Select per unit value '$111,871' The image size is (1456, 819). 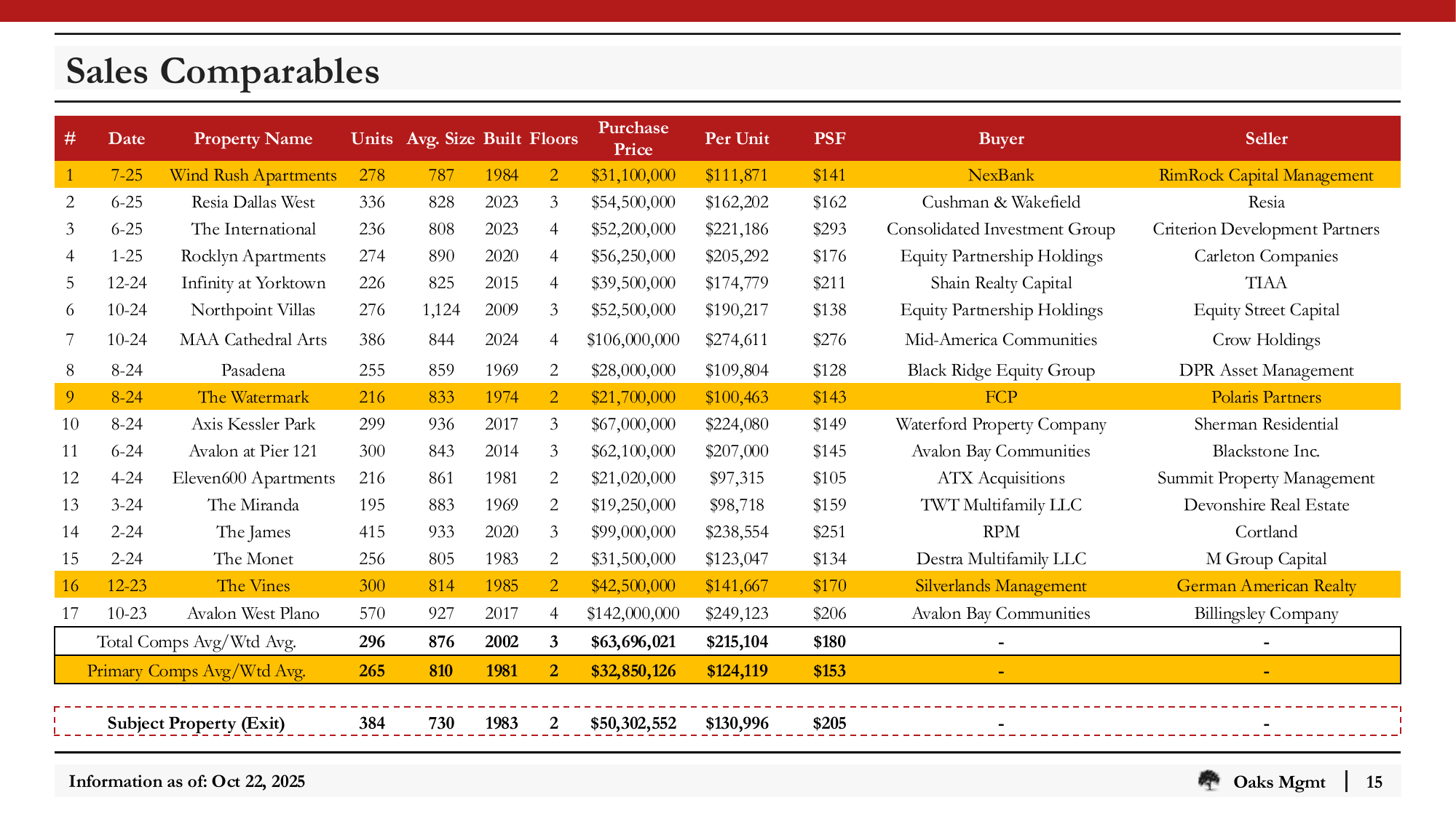point(737,175)
